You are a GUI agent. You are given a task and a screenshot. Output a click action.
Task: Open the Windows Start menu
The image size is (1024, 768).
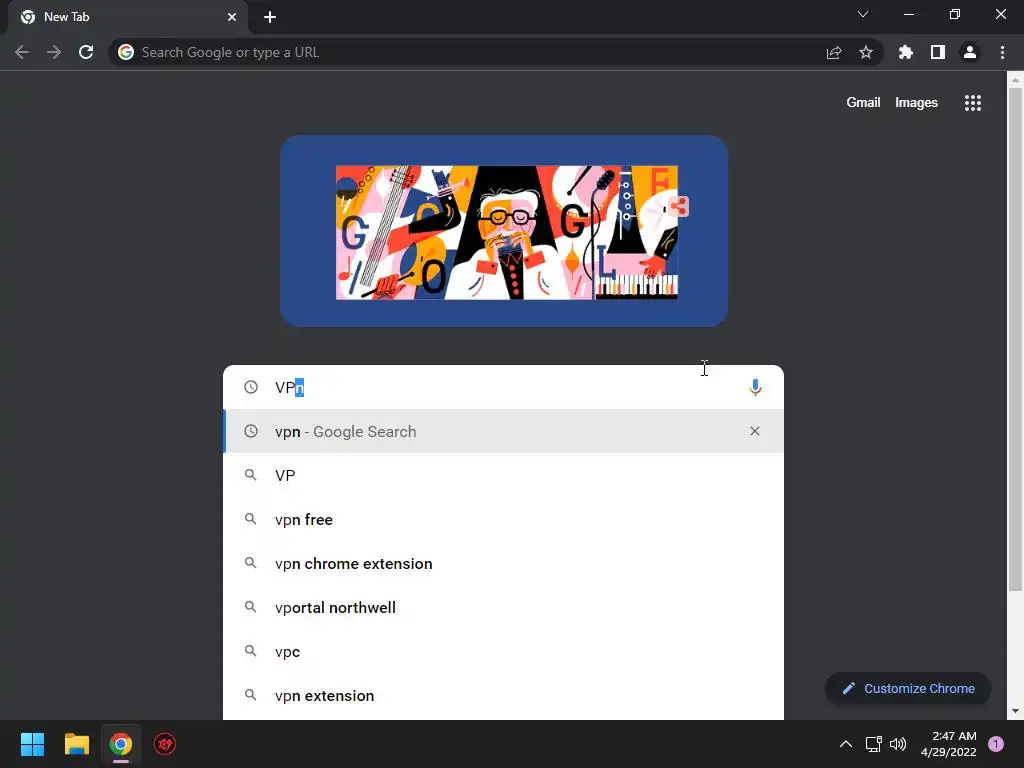(32, 744)
